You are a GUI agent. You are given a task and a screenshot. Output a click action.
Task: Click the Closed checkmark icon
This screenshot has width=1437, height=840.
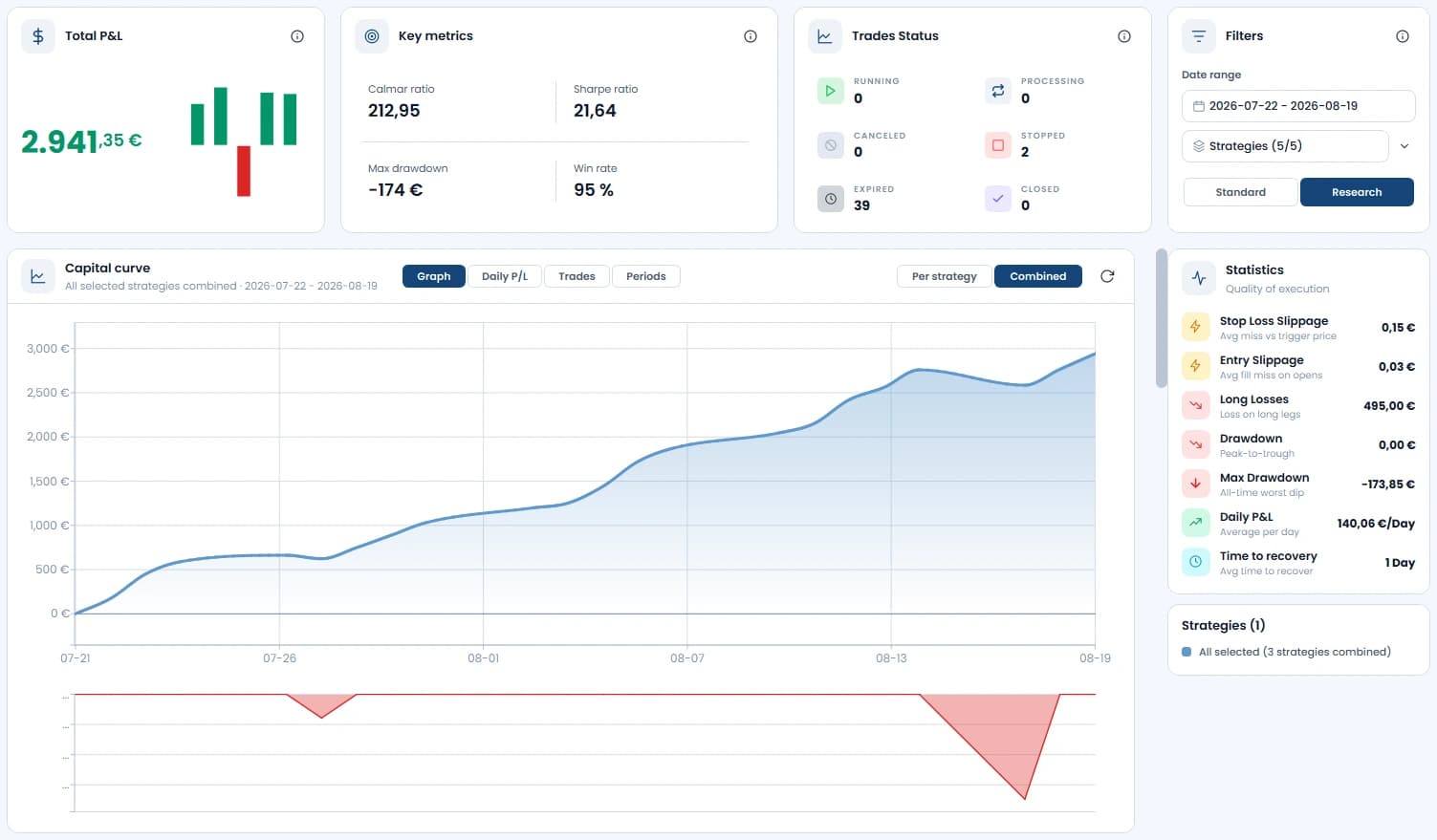pos(998,199)
